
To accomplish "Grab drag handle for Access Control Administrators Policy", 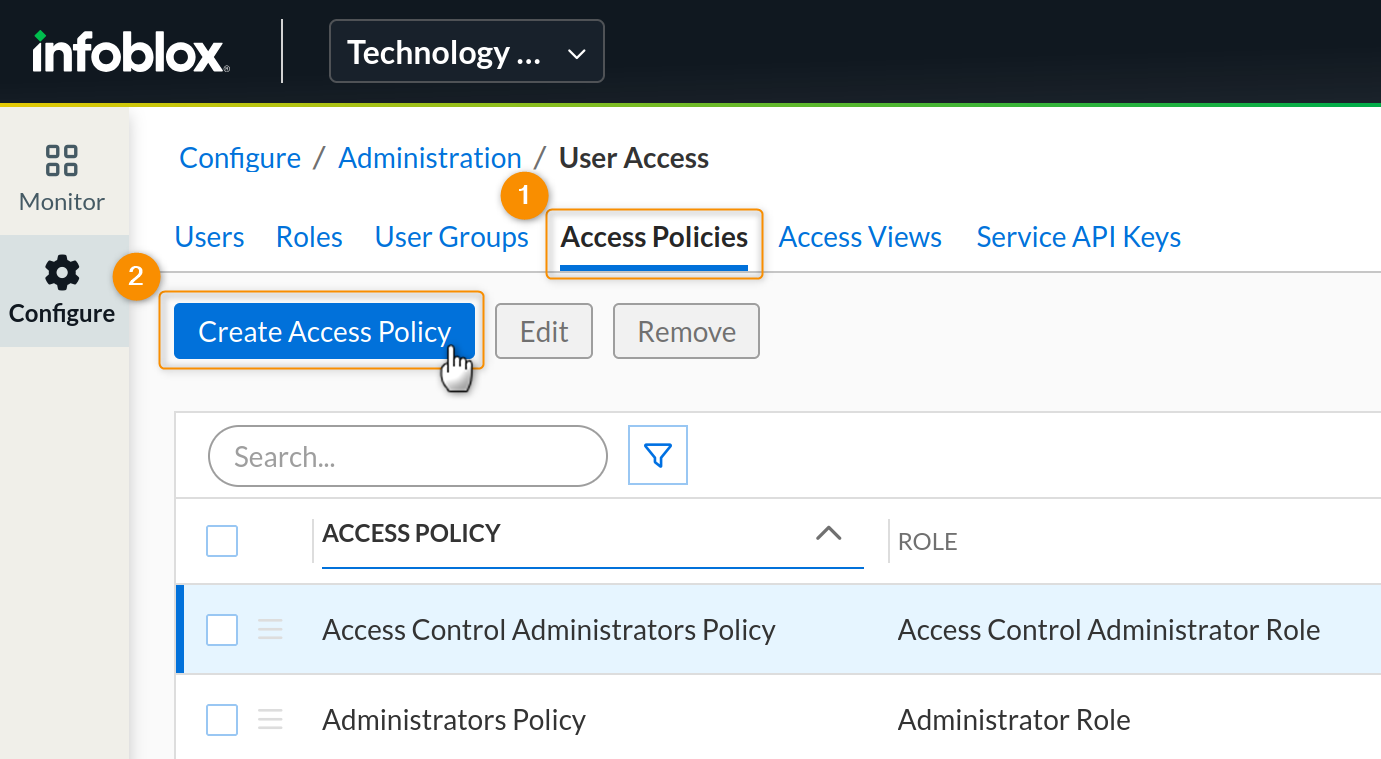I will point(271,630).
